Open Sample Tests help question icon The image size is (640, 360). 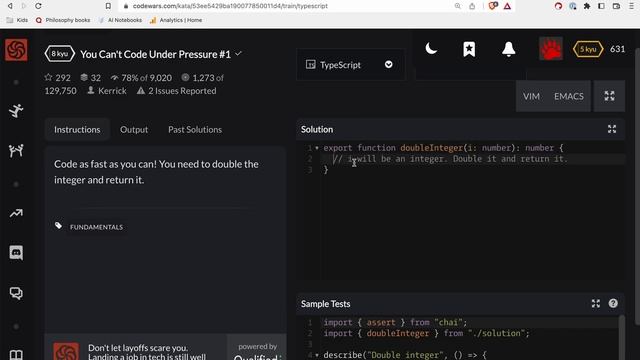[613, 303]
